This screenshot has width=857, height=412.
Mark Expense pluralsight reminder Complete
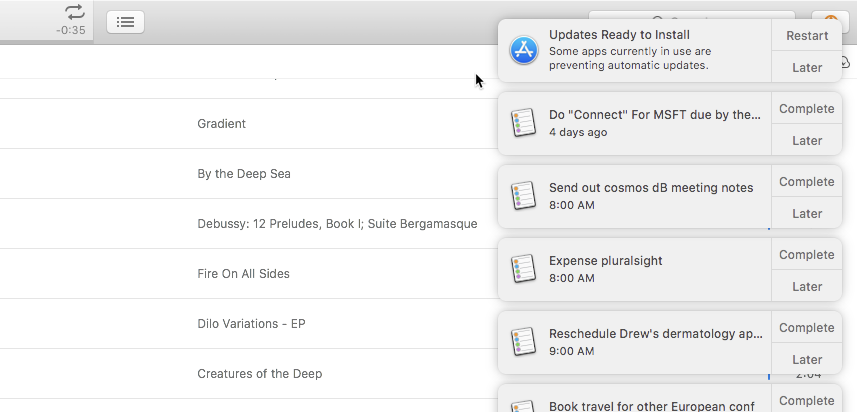pos(807,254)
